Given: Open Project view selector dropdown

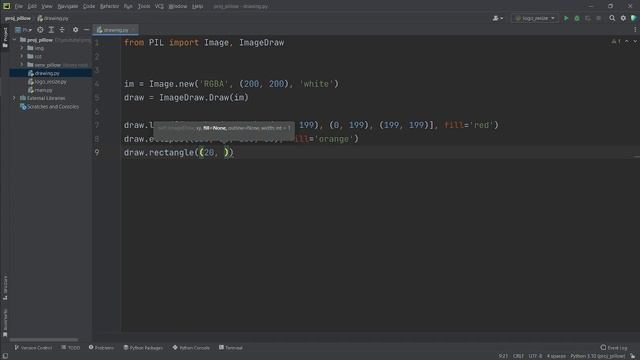Looking at the screenshot, I should (24, 30).
